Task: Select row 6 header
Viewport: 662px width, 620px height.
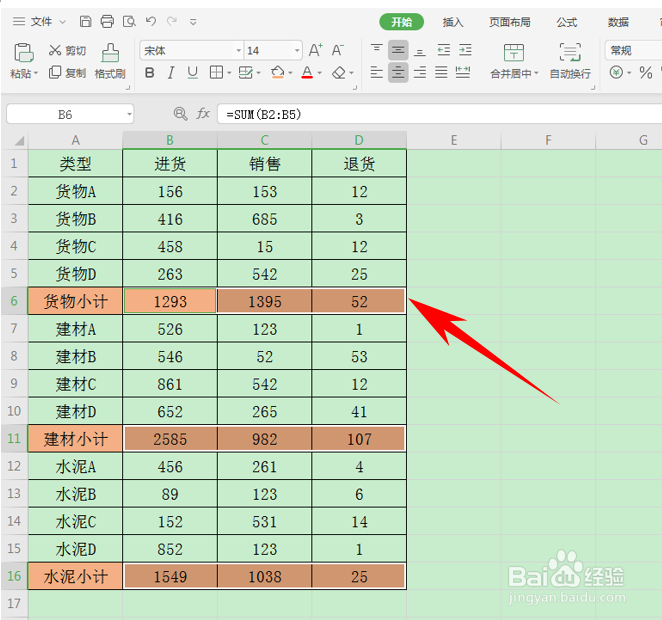Action: [x=14, y=301]
